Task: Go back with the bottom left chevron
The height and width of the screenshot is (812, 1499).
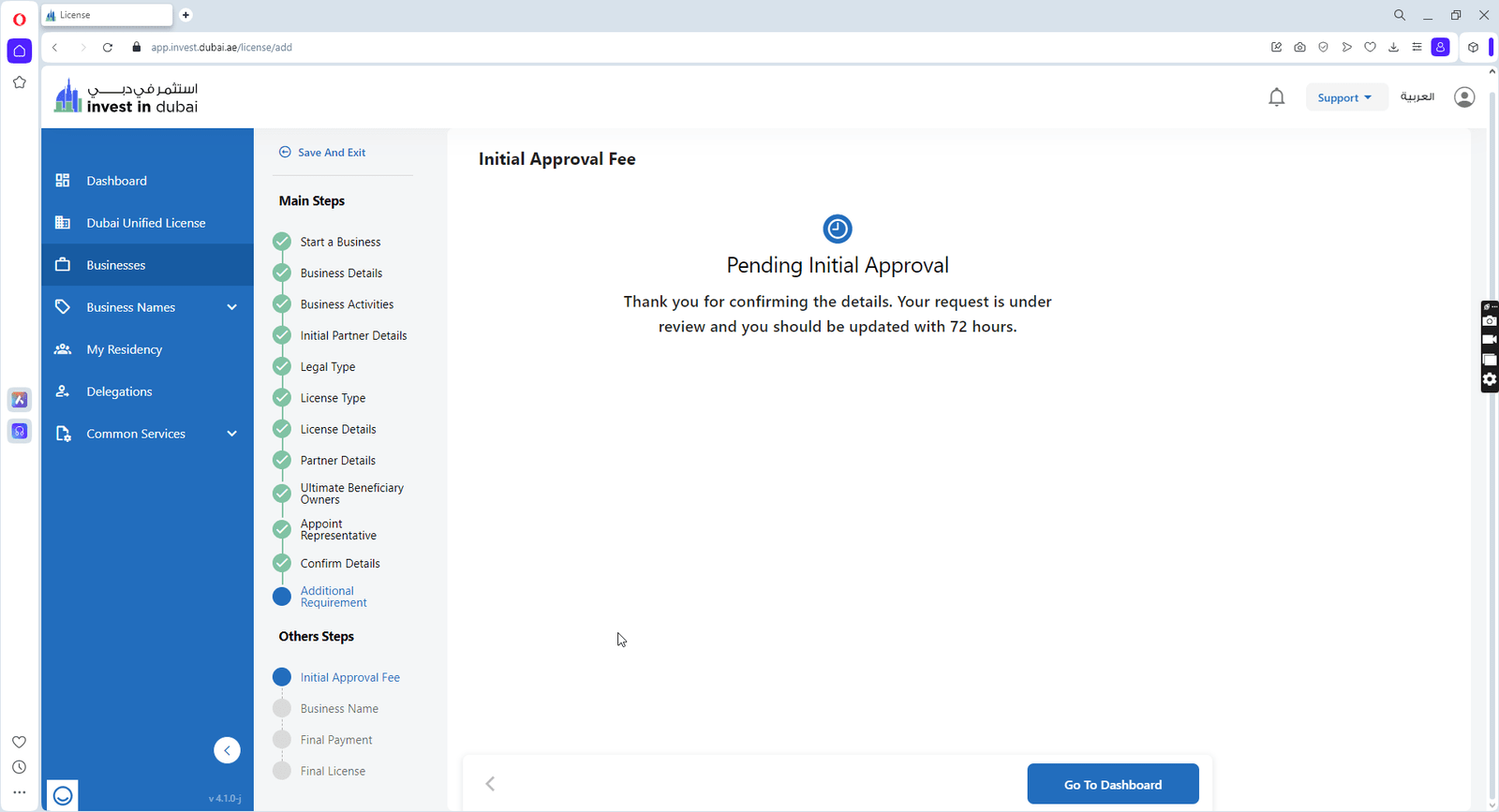Action: coord(490,784)
